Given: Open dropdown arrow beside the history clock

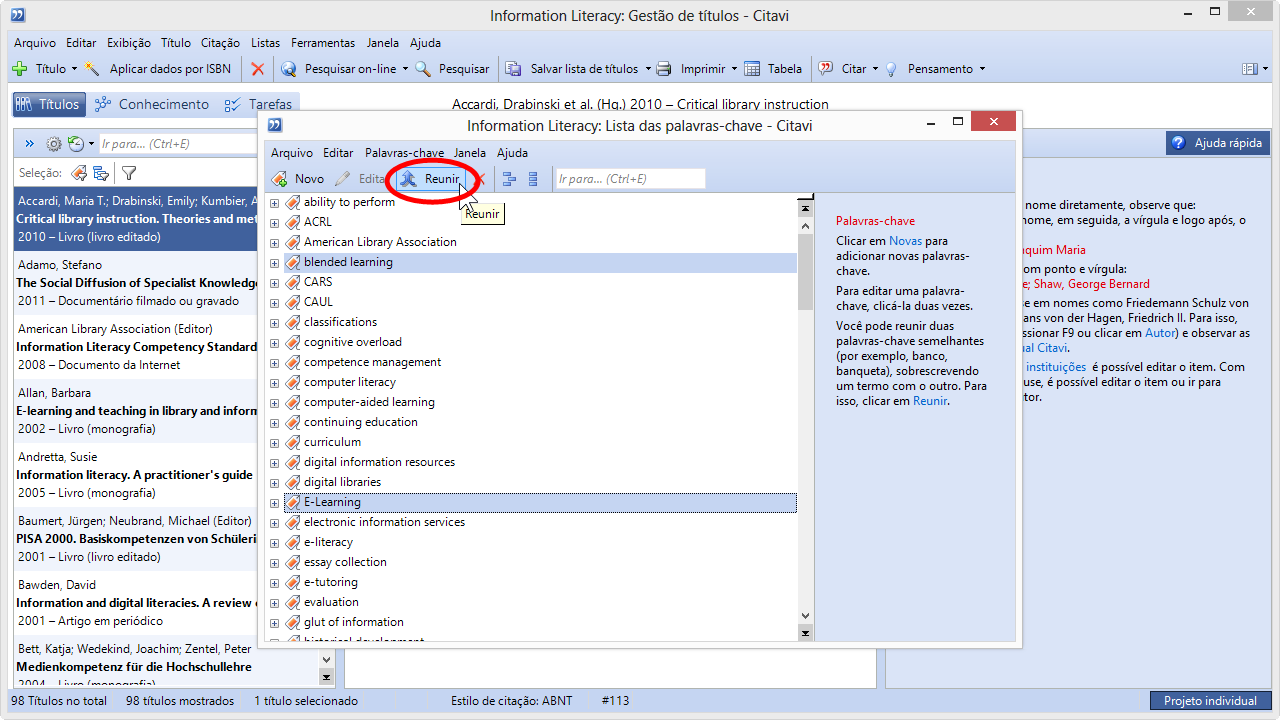Looking at the screenshot, I should (91, 144).
